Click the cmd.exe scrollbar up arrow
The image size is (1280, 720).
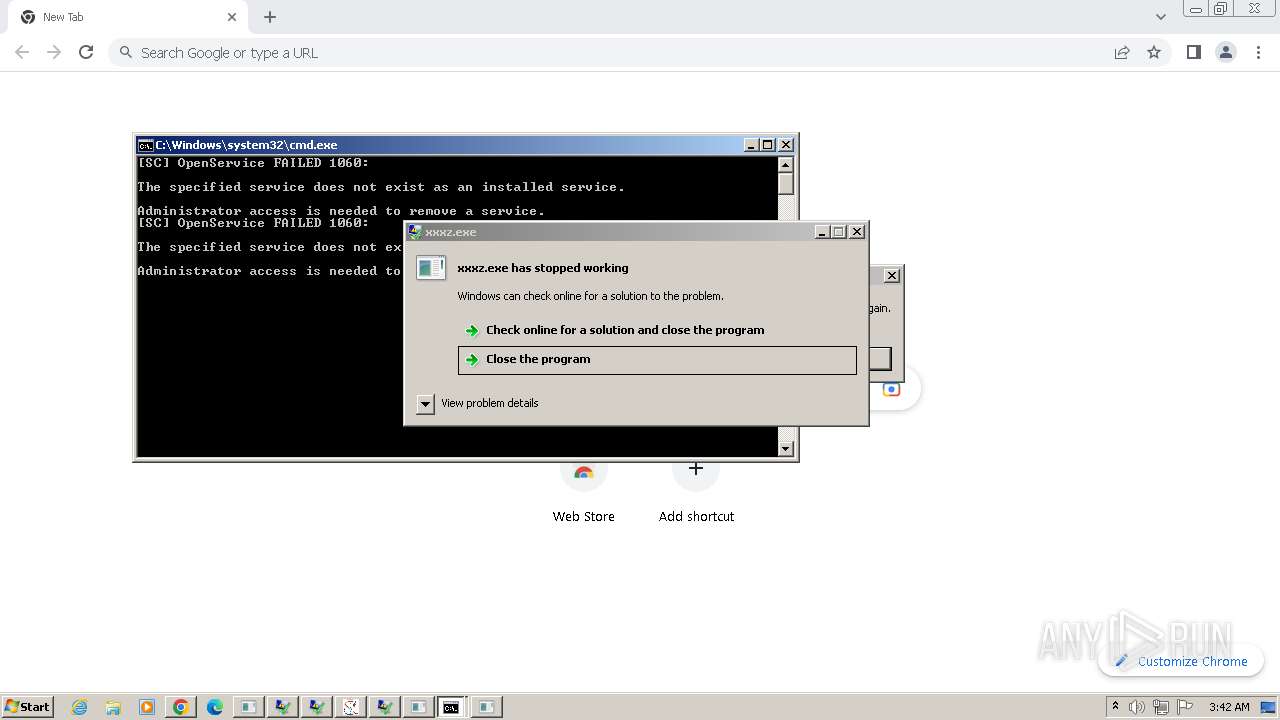[786, 165]
